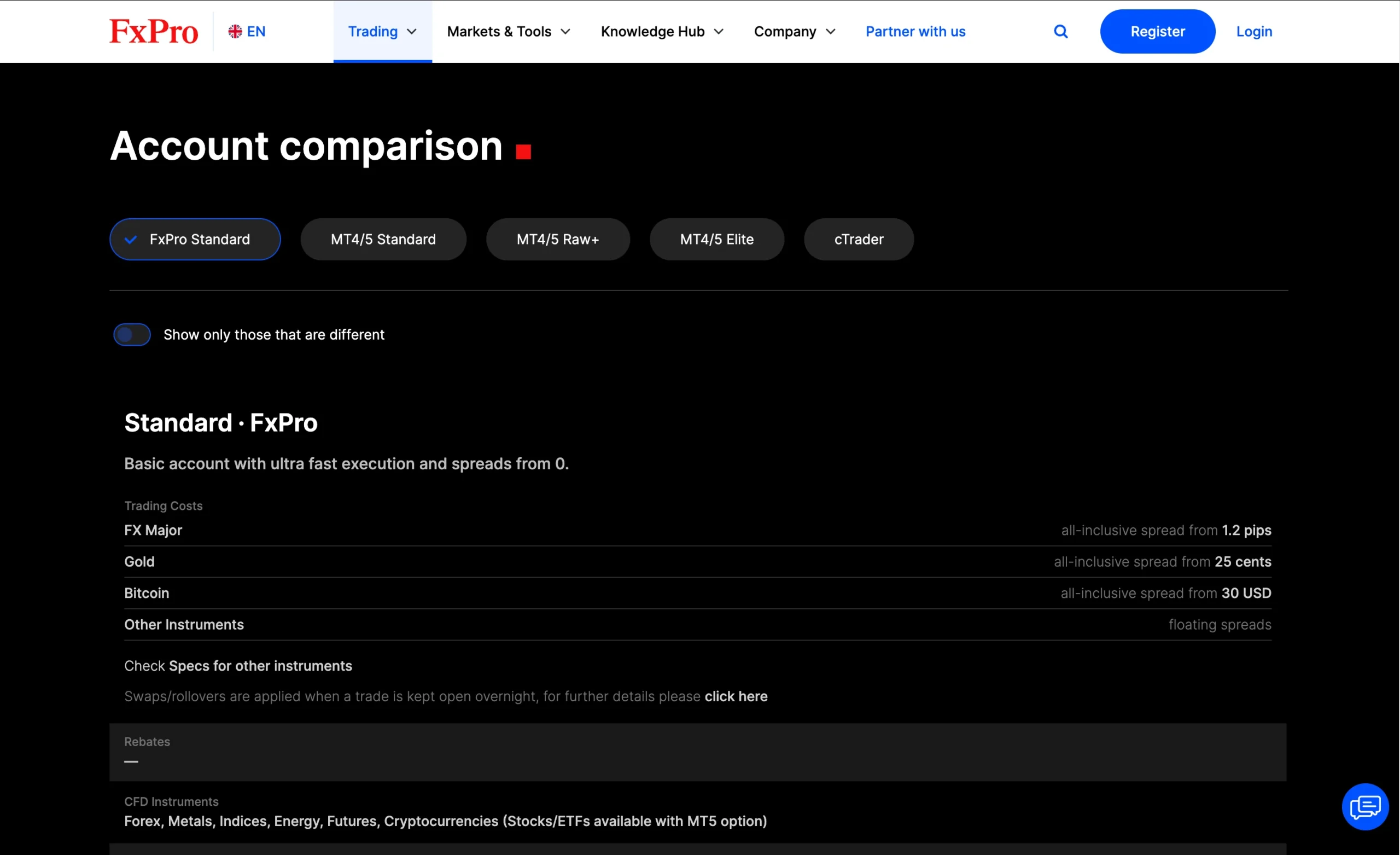The height and width of the screenshot is (855, 1400).
Task: Select the MT4/5 Elite account tab
Action: pyautogui.click(x=716, y=240)
